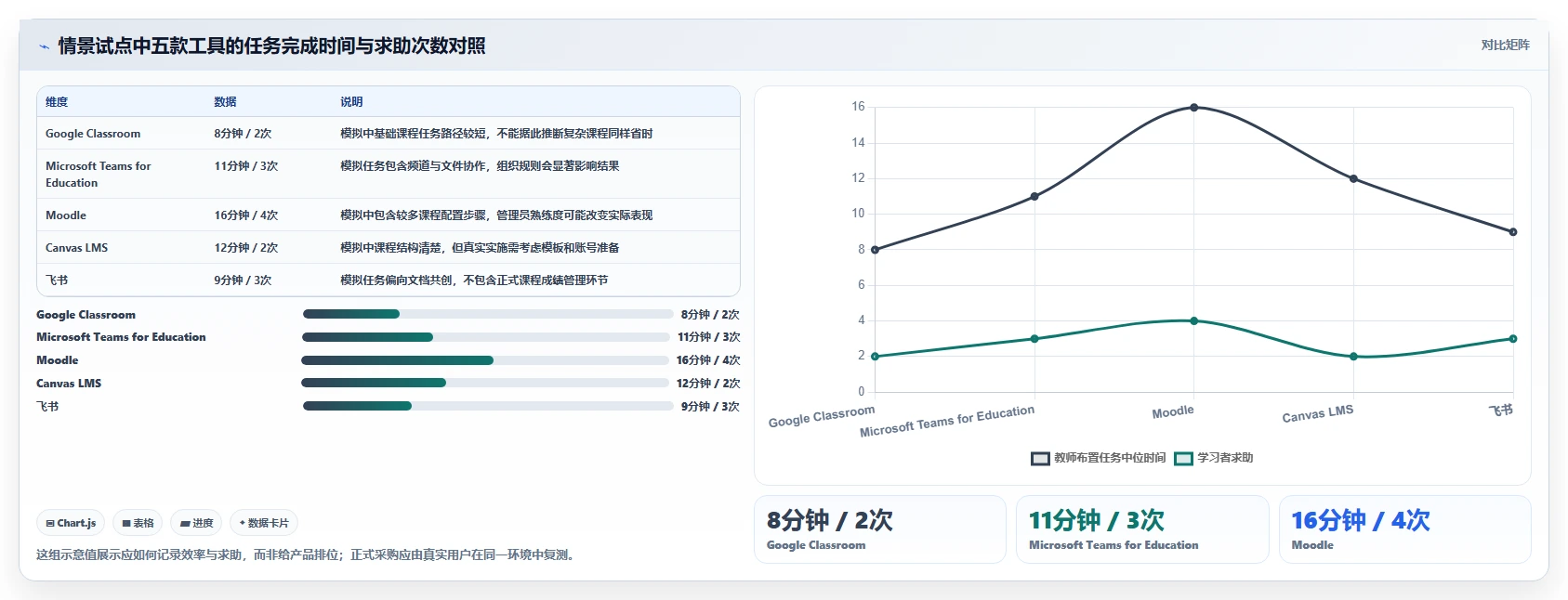Click the Canvas LMS label in the progress list
Screen dimensions: 1568x600
[x=69, y=384]
